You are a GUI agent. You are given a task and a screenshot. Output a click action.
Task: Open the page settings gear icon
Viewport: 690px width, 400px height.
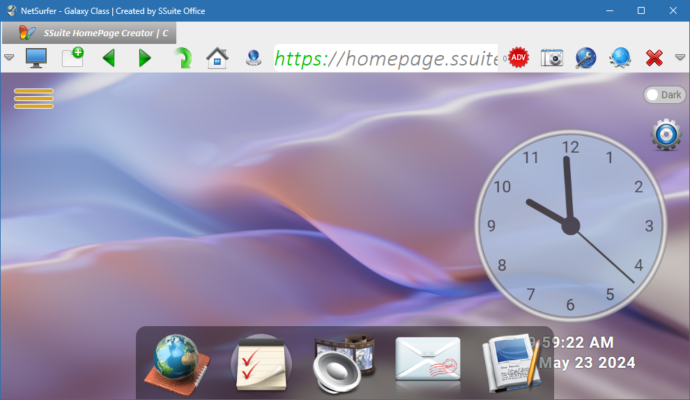666,135
